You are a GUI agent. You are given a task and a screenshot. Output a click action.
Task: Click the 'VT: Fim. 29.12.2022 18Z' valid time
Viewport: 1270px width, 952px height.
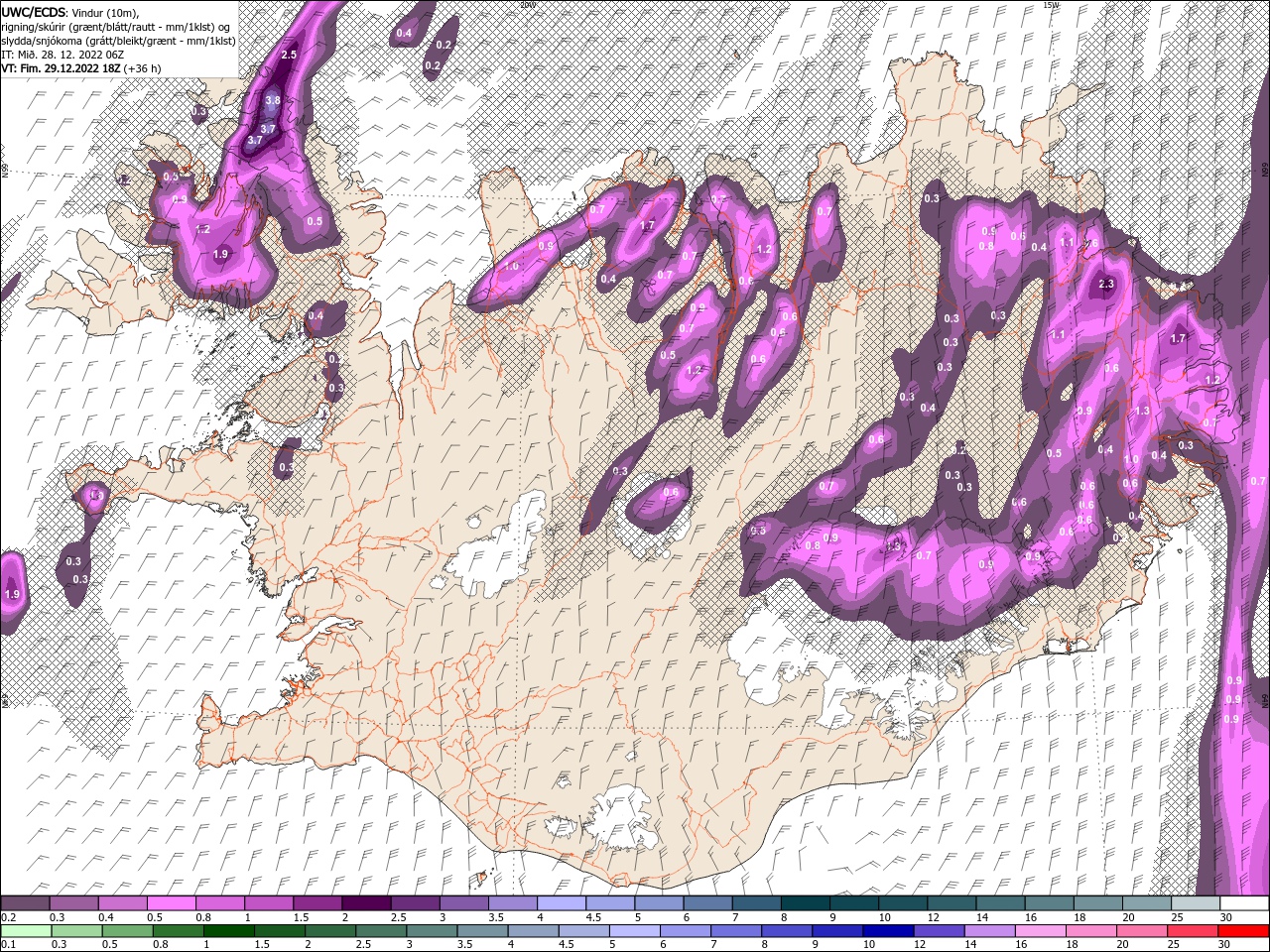click(x=60, y=68)
